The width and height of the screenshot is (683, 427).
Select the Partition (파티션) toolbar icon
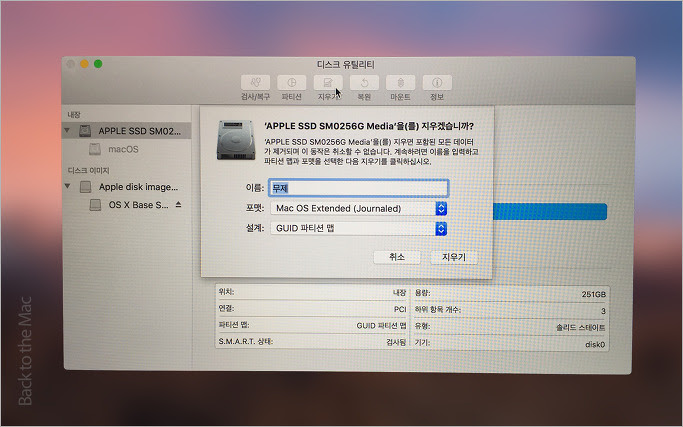[x=291, y=83]
